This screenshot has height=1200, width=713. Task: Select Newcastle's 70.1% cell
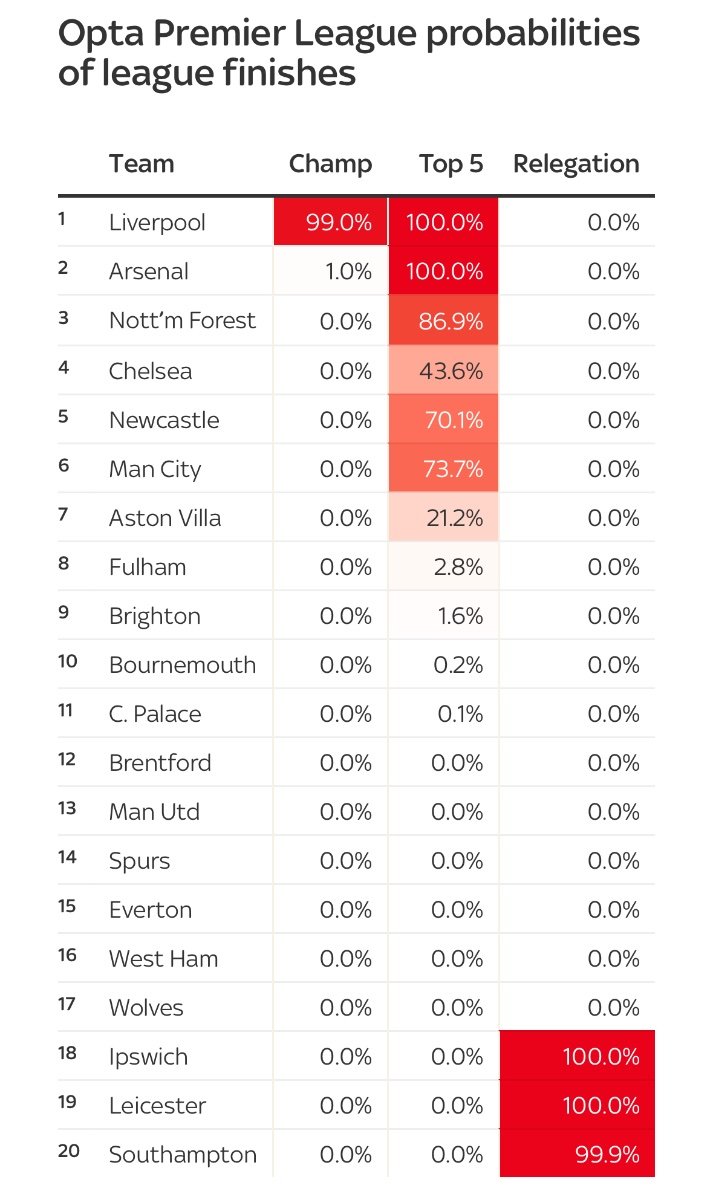(x=443, y=420)
